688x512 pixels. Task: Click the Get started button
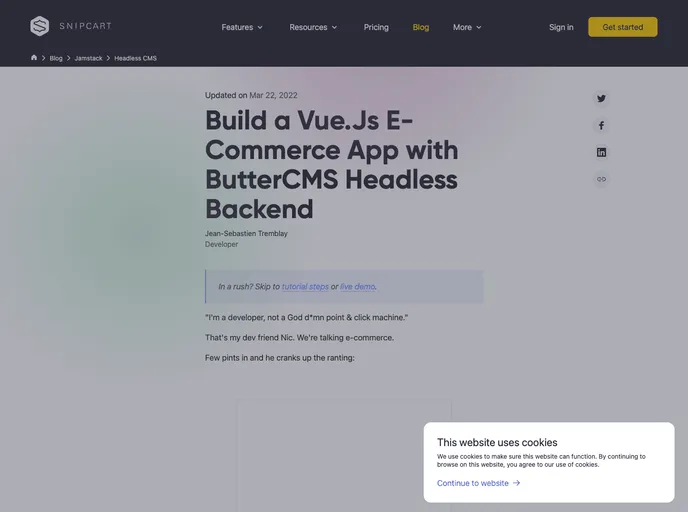point(623,27)
